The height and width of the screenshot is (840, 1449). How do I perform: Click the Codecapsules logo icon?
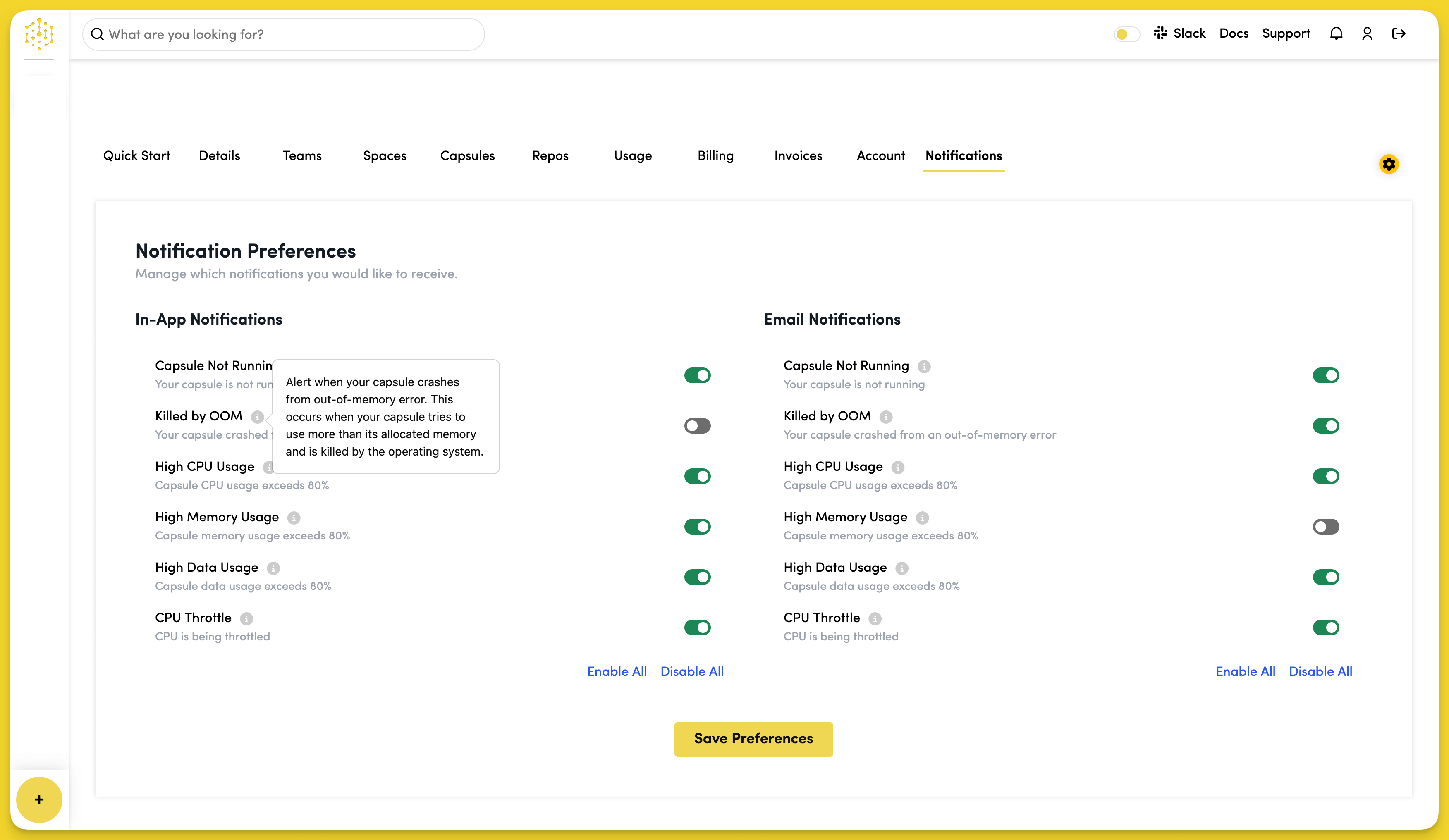click(39, 33)
